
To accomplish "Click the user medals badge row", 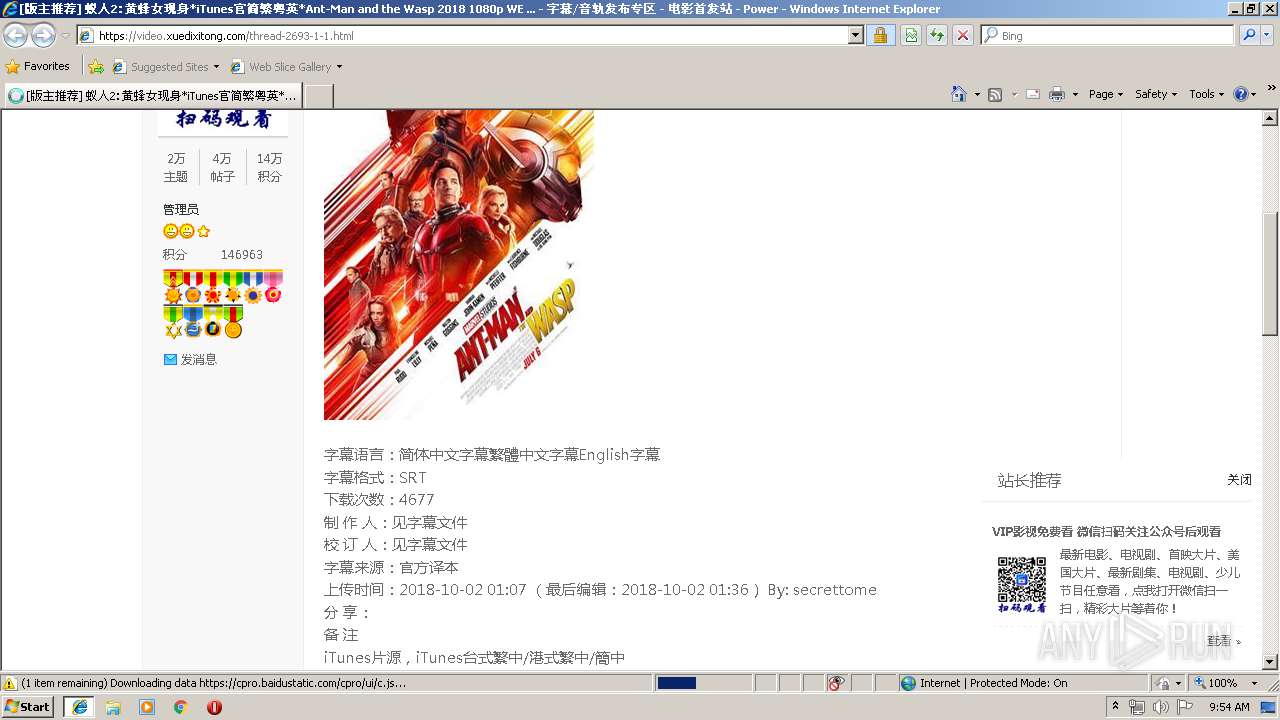I will pos(223,304).
